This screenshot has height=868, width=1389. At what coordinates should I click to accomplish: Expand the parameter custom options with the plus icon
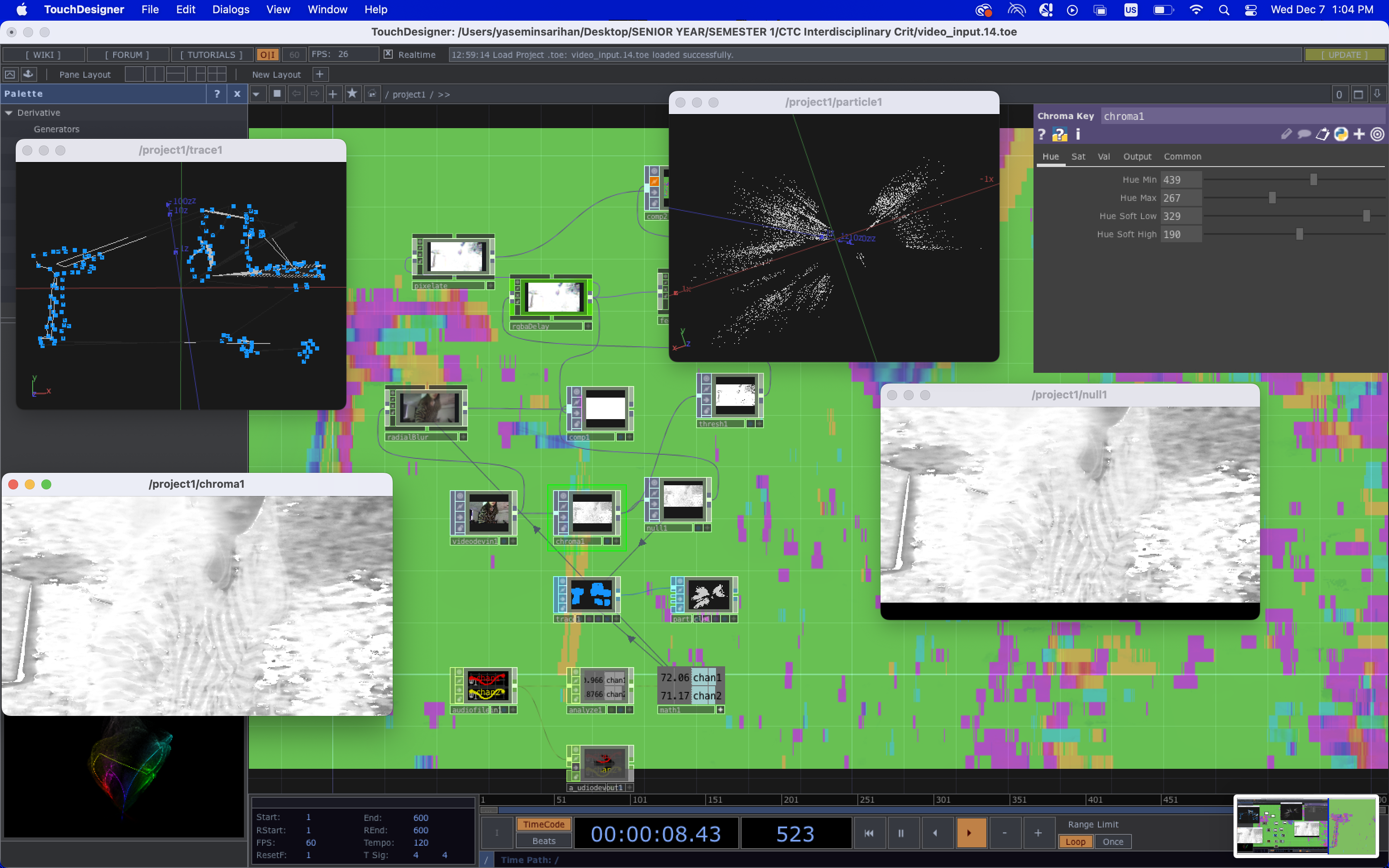[1359, 134]
